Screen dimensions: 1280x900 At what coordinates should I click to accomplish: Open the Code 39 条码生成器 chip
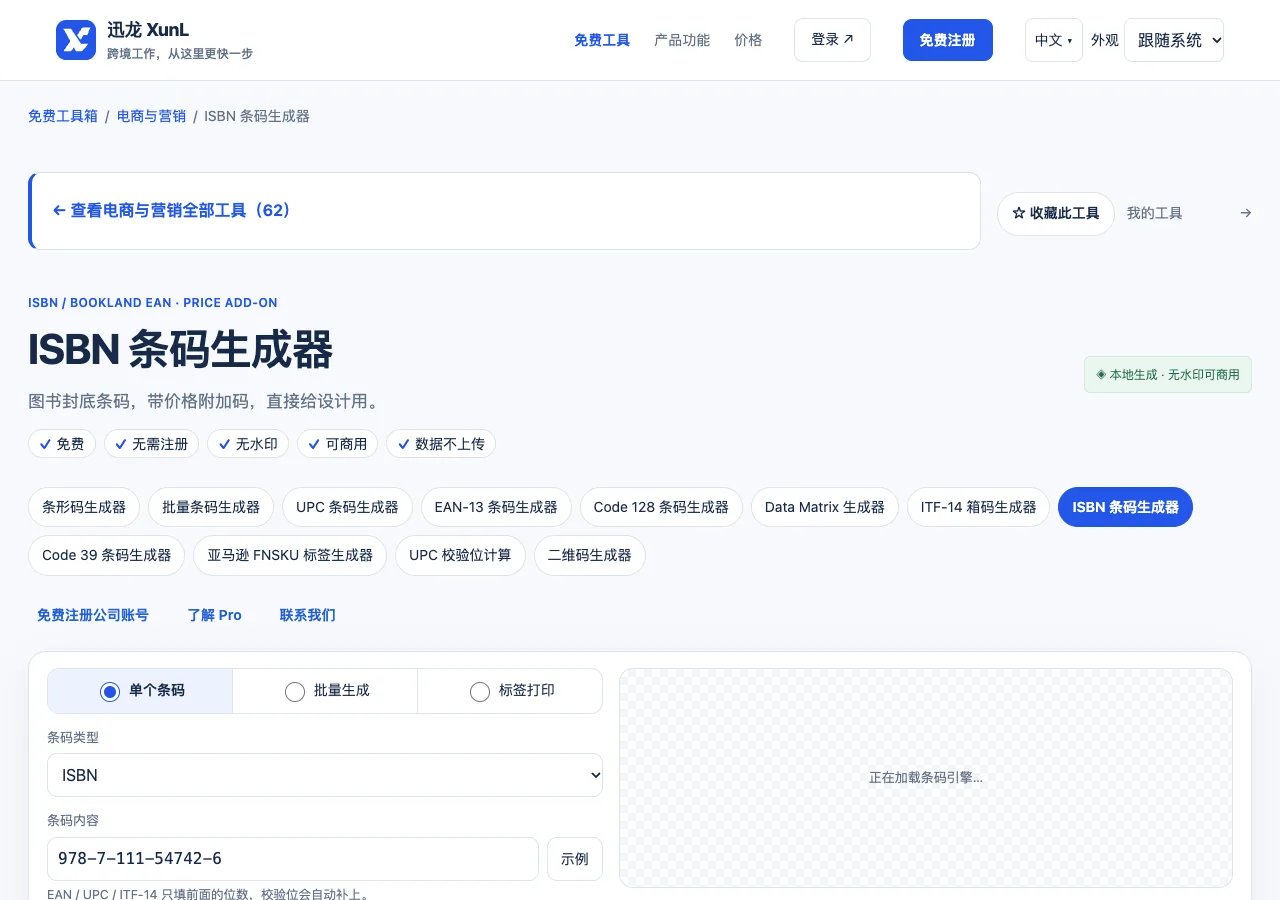coord(106,555)
